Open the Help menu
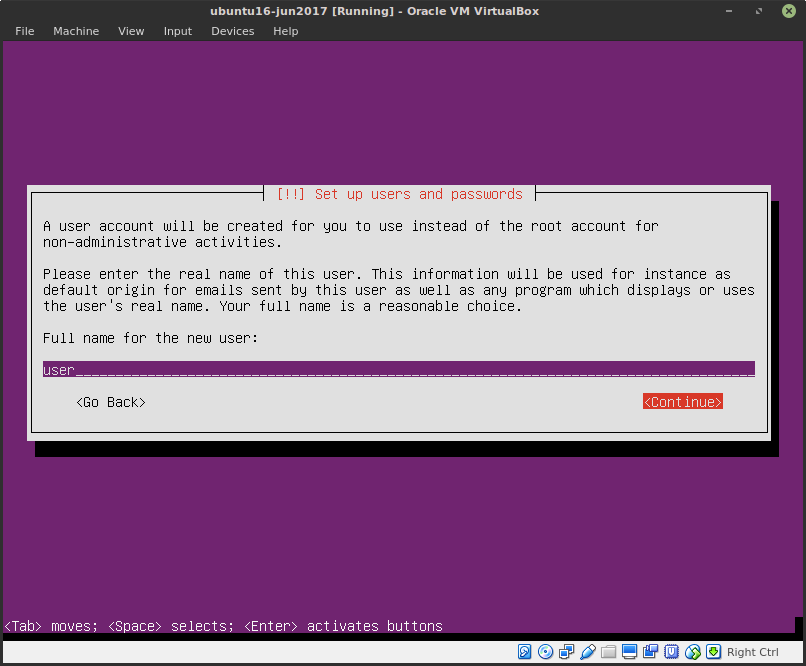The width and height of the screenshot is (806, 666). pos(285,31)
